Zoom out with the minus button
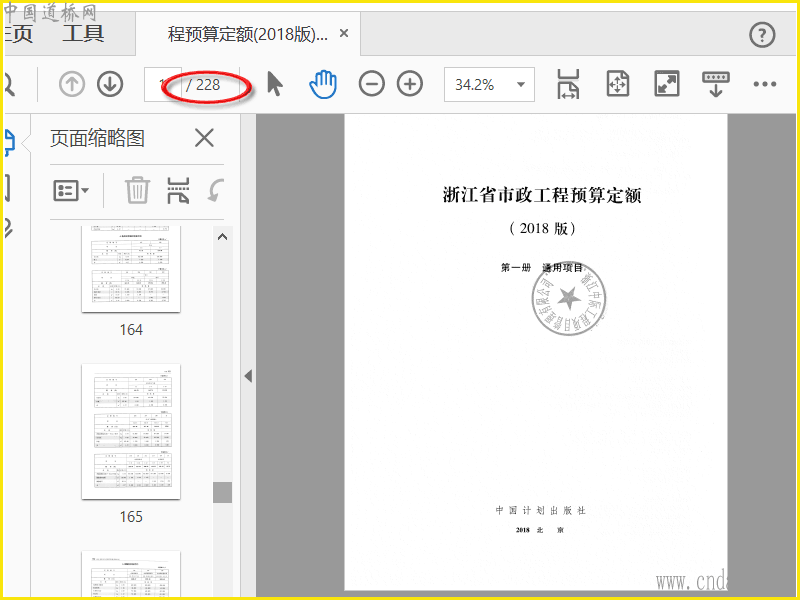The height and width of the screenshot is (600, 800). pyautogui.click(x=371, y=84)
